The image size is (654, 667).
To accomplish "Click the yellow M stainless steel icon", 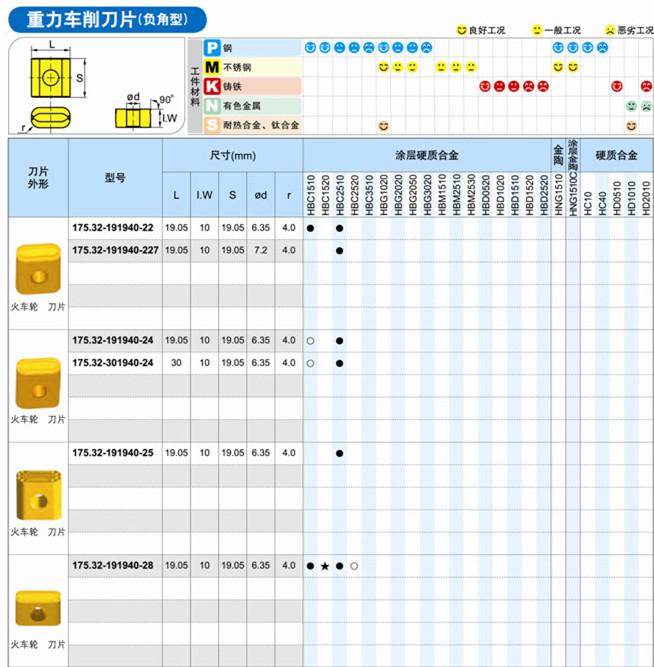I will pyautogui.click(x=212, y=67).
